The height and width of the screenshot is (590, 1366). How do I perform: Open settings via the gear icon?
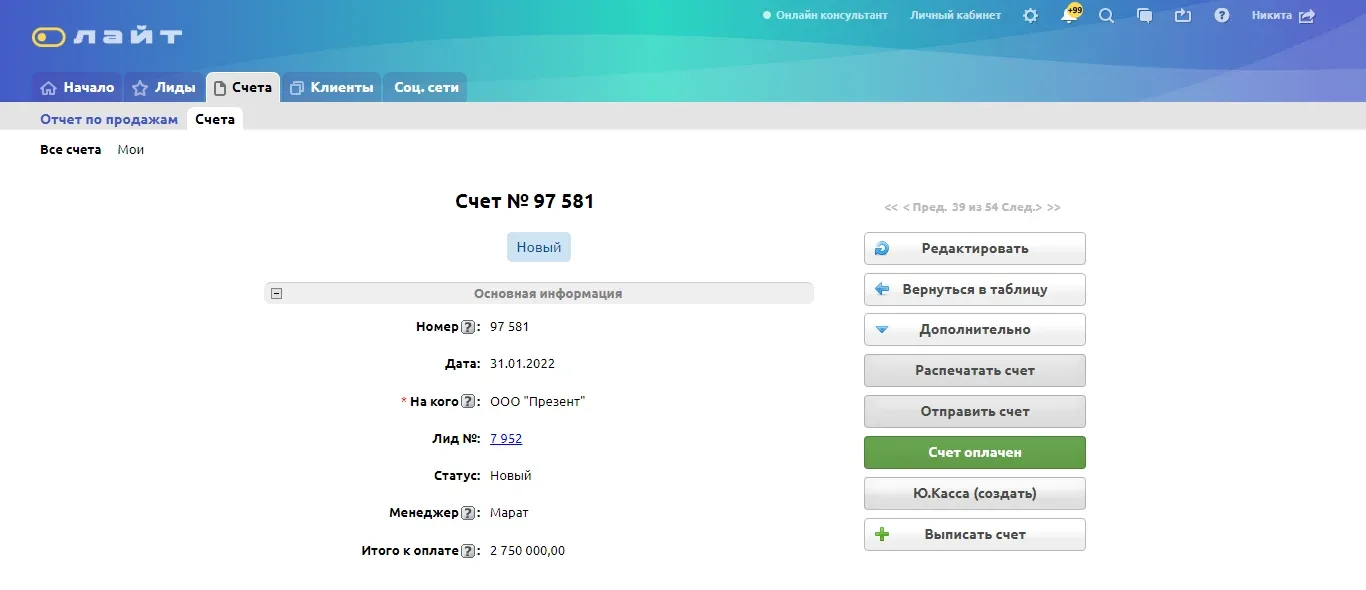pos(1030,16)
